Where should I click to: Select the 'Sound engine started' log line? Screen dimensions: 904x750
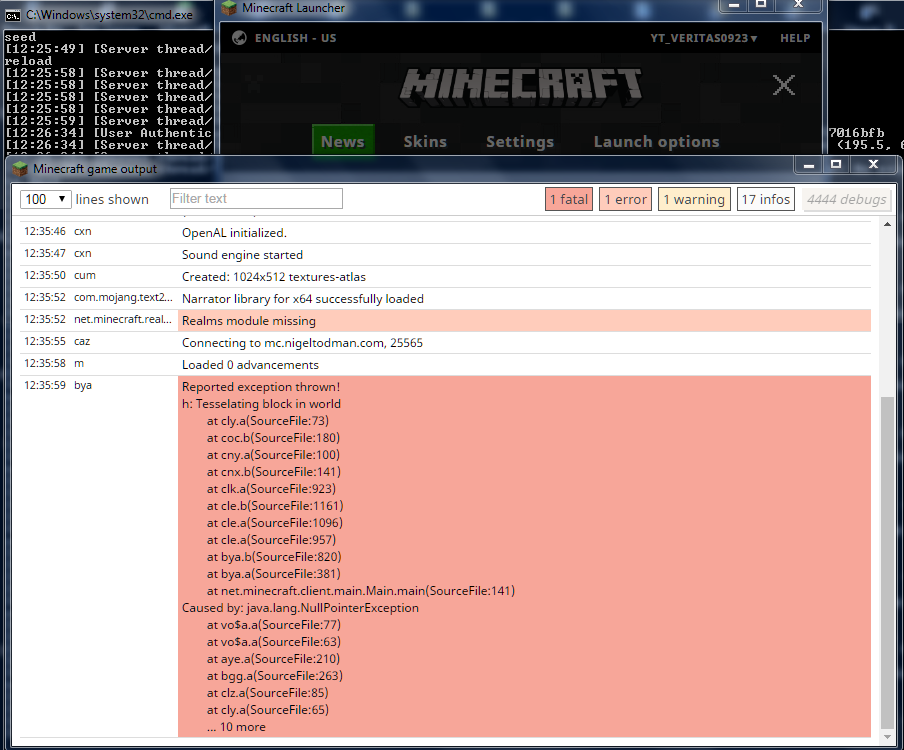[x=445, y=254]
